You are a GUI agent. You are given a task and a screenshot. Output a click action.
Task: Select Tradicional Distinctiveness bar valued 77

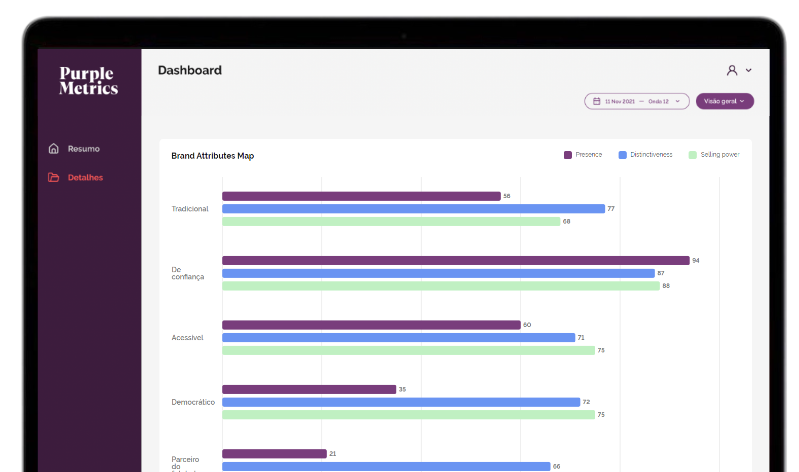click(413, 209)
